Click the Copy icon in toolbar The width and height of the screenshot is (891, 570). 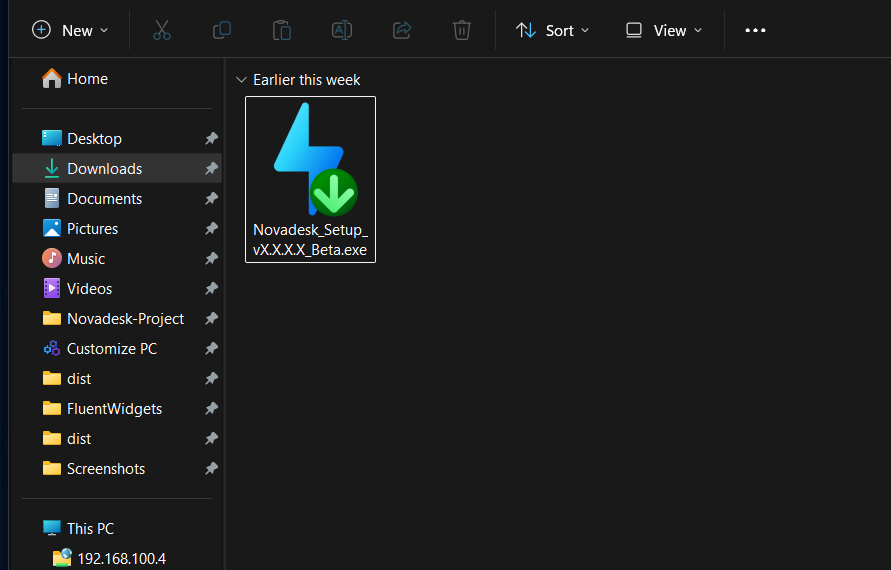point(222,30)
